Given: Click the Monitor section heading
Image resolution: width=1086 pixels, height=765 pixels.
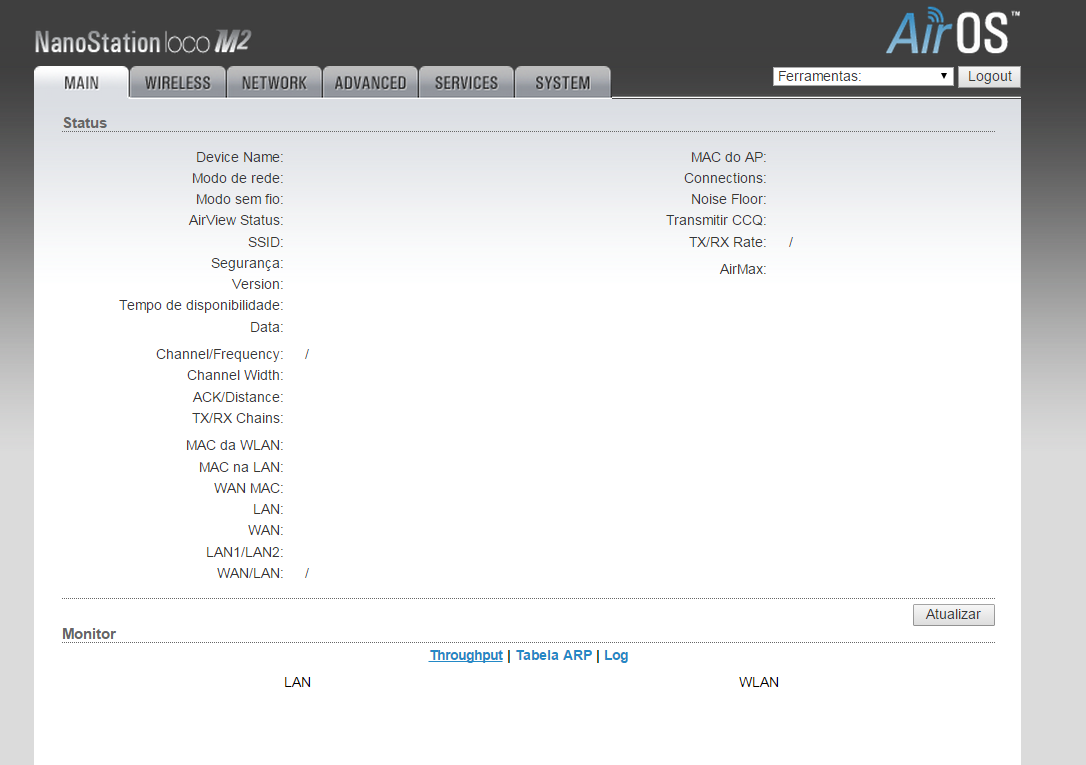Looking at the screenshot, I should tap(89, 634).
